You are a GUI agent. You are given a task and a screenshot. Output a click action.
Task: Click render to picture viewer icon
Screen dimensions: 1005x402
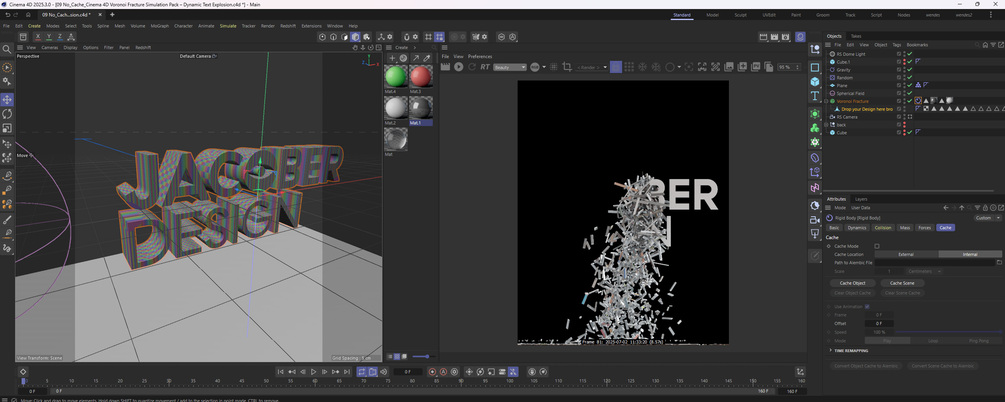click(774, 37)
